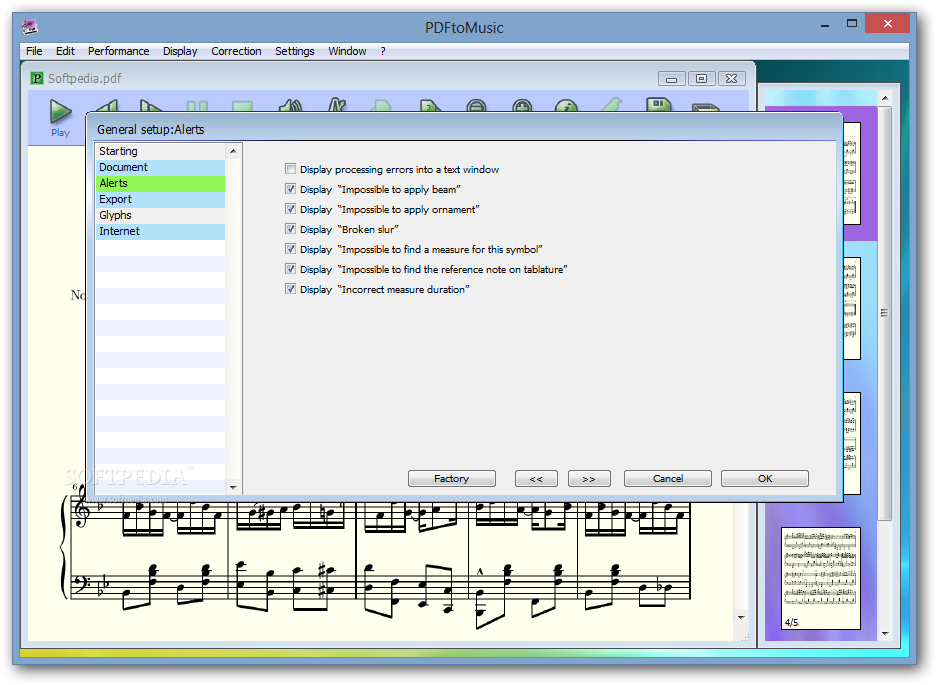Click the floppy disk save icon
The width and height of the screenshot is (937, 685).
click(659, 105)
